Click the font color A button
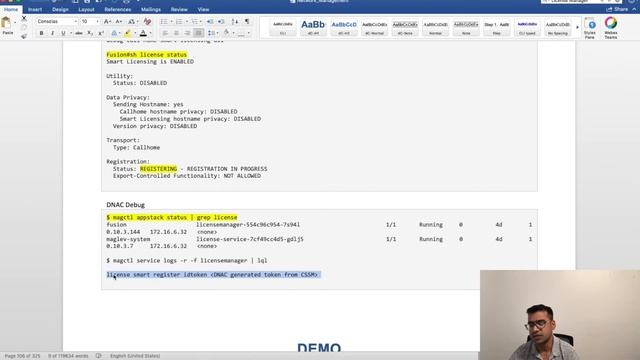The image size is (640, 360). pos(143,33)
